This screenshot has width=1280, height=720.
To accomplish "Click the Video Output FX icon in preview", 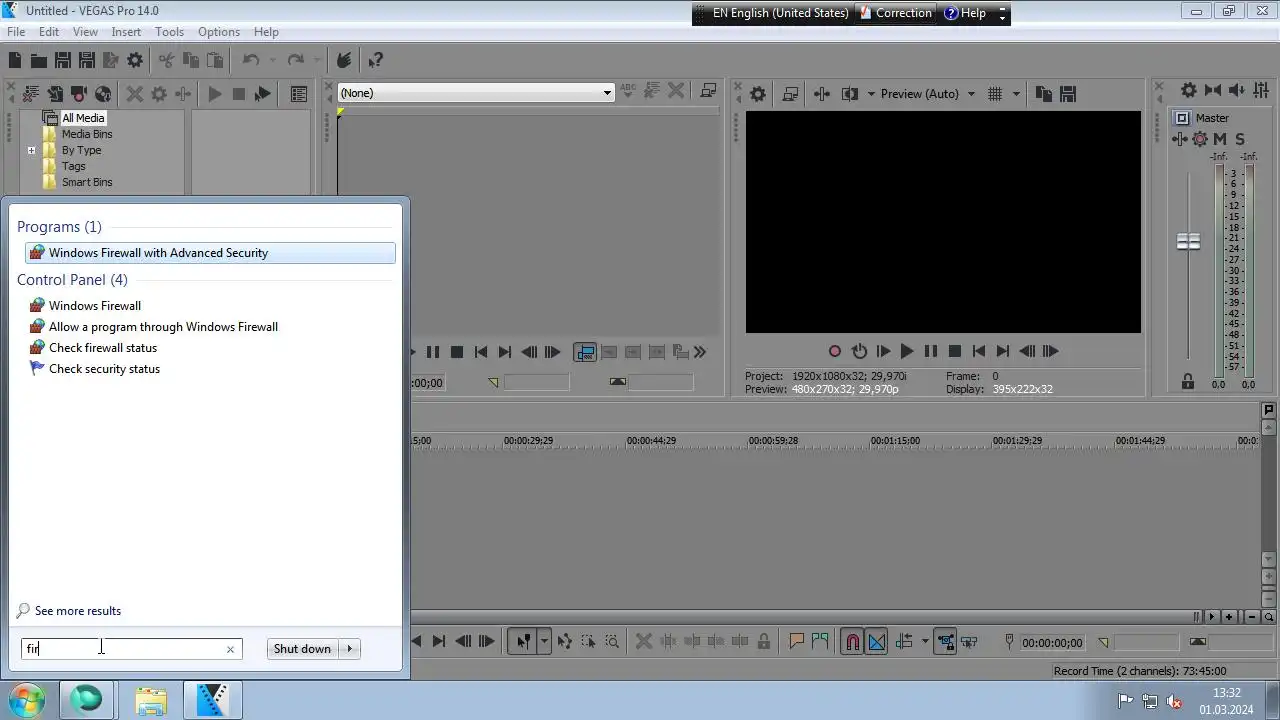I will (x=822, y=94).
